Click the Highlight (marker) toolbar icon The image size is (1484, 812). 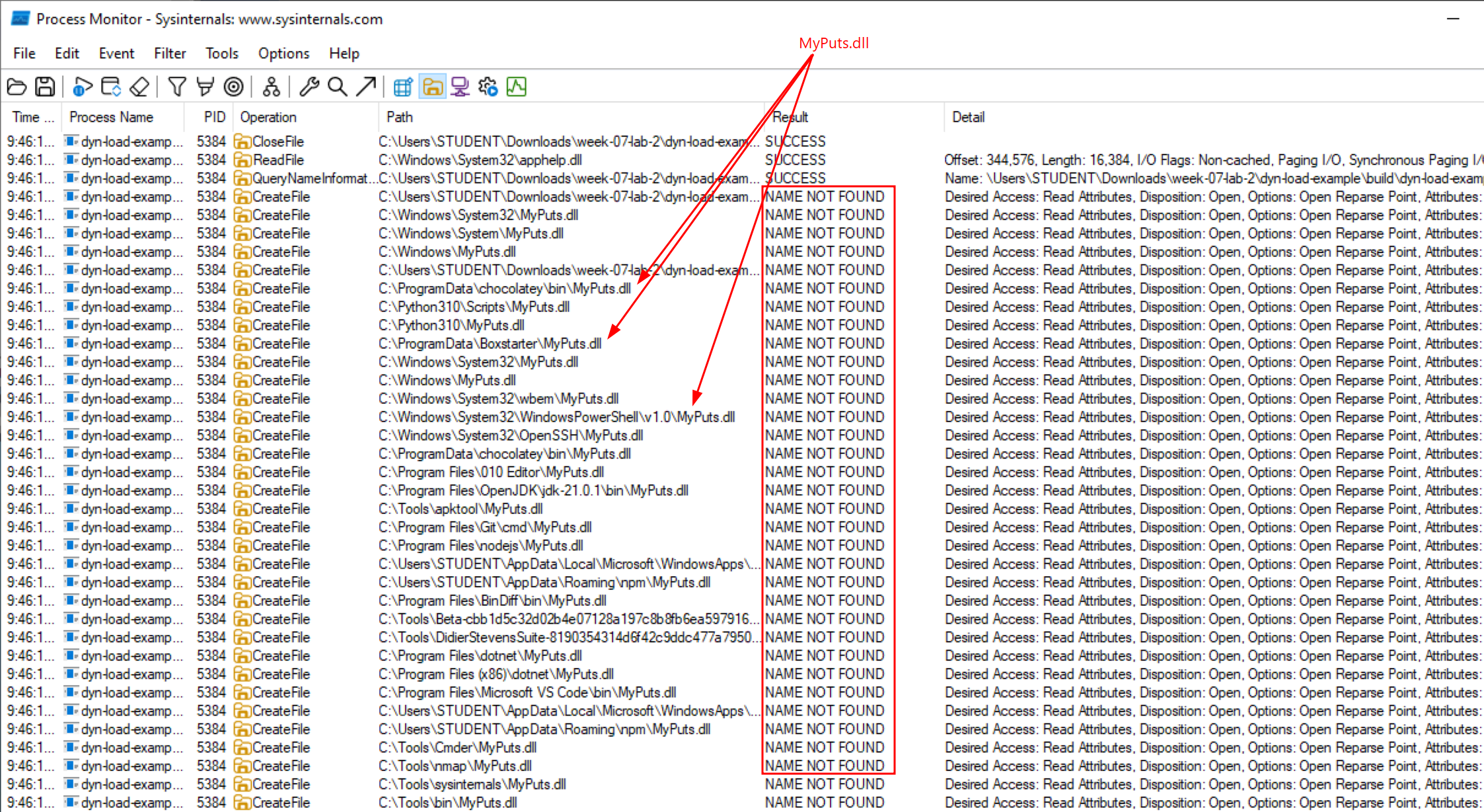205,87
